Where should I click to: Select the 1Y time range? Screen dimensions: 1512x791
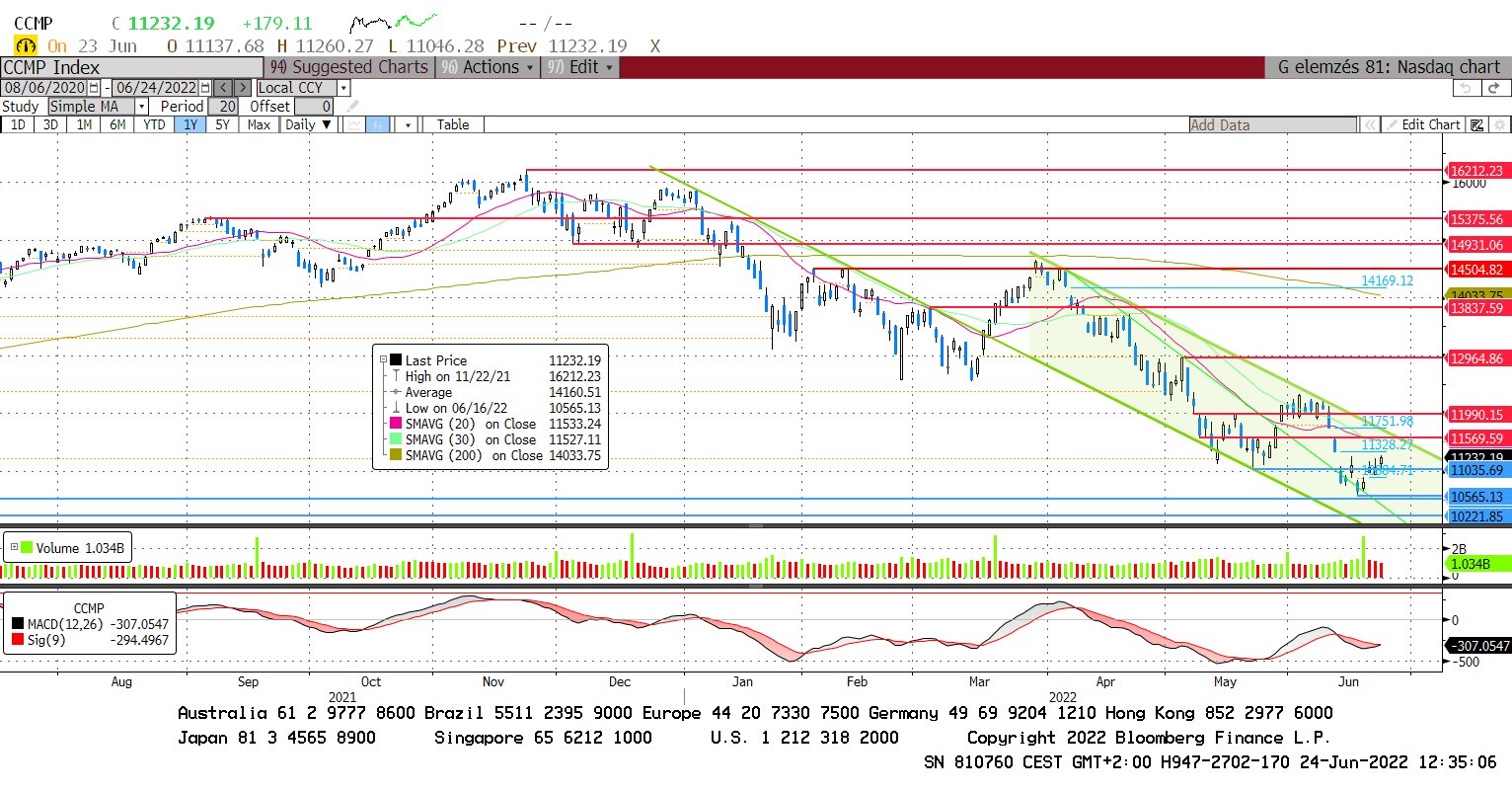click(190, 124)
